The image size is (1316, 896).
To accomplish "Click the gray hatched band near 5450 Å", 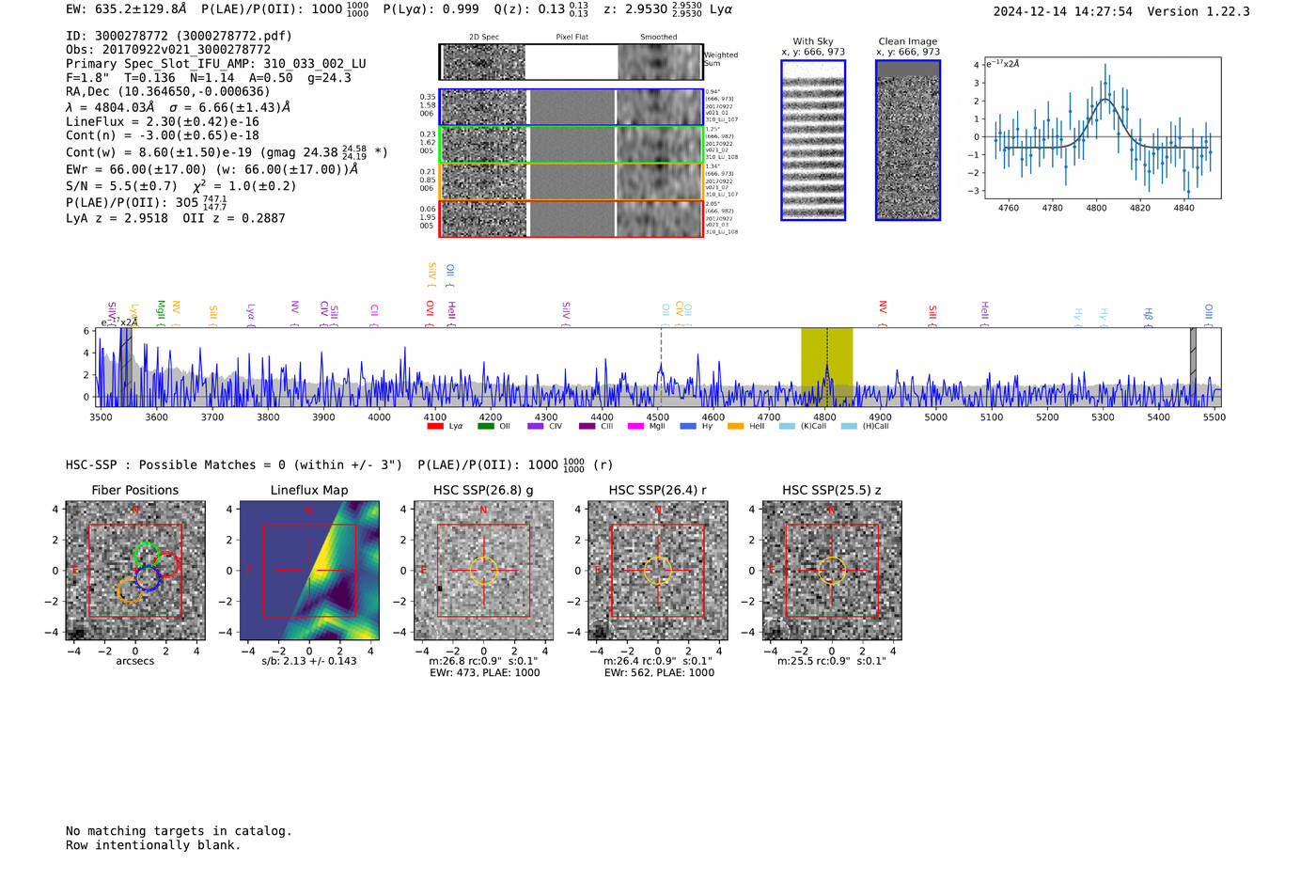I will [x=1194, y=367].
